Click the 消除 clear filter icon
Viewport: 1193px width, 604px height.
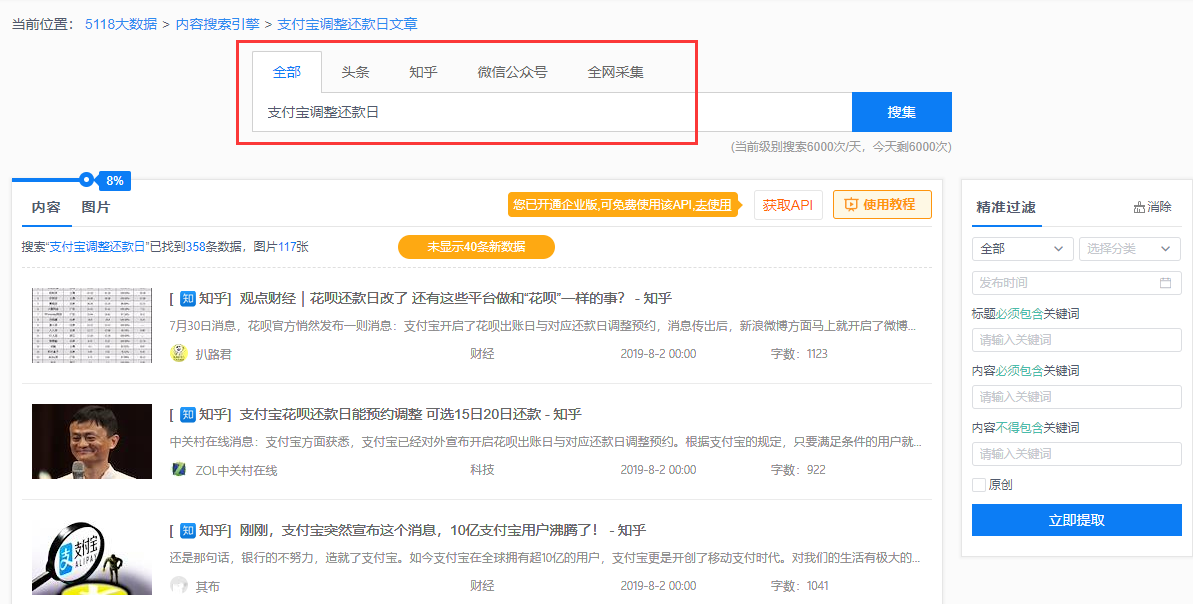pyautogui.click(x=1139, y=207)
